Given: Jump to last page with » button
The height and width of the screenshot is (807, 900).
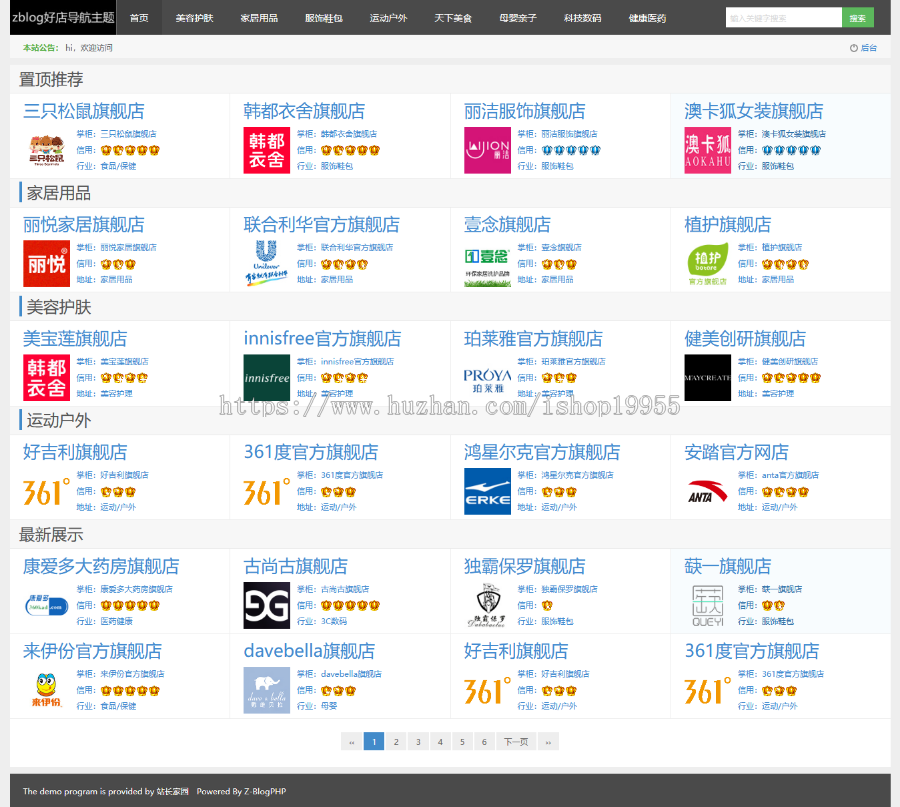Looking at the screenshot, I should point(548,742).
